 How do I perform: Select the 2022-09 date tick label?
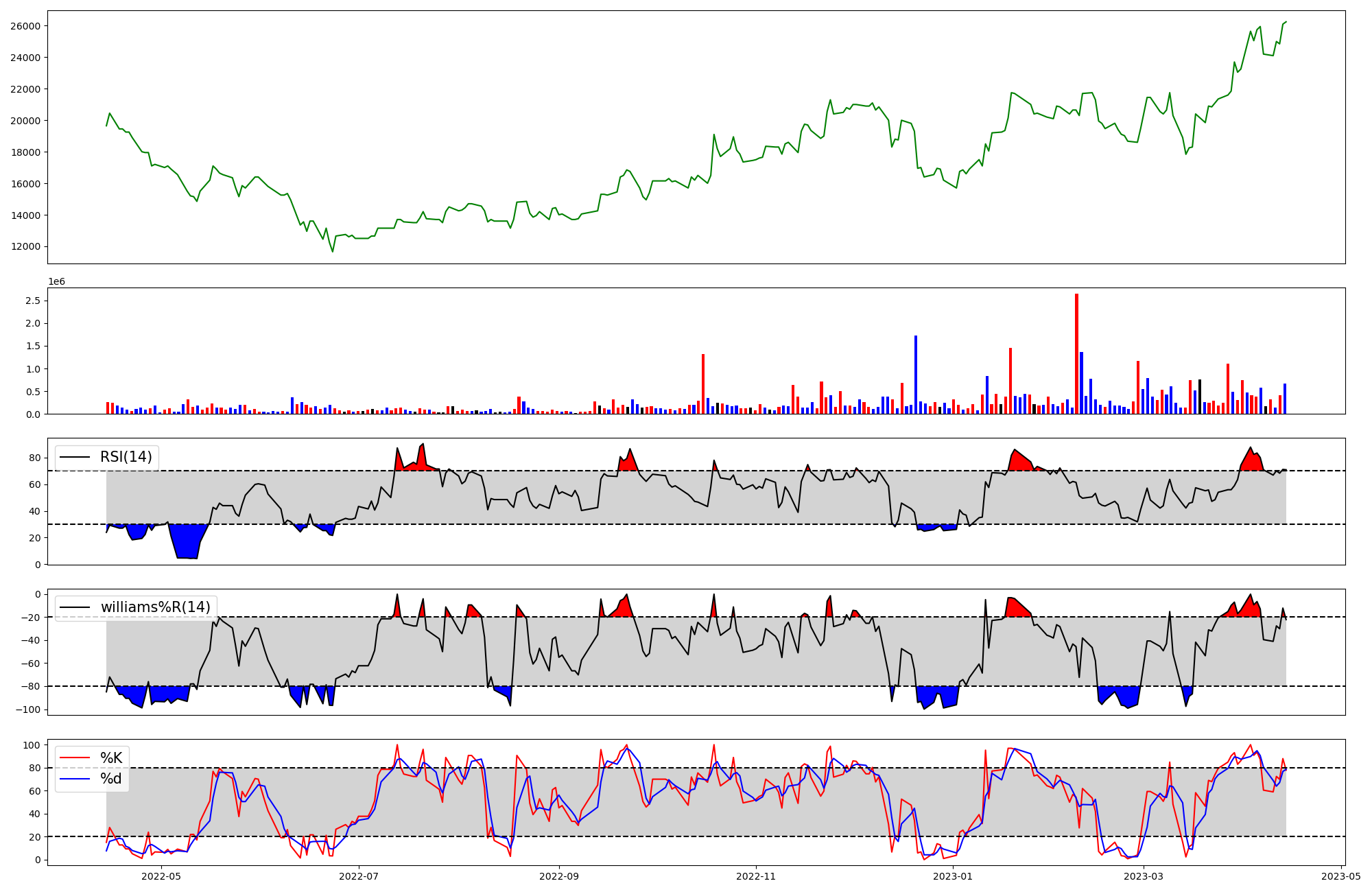(x=559, y=876)
